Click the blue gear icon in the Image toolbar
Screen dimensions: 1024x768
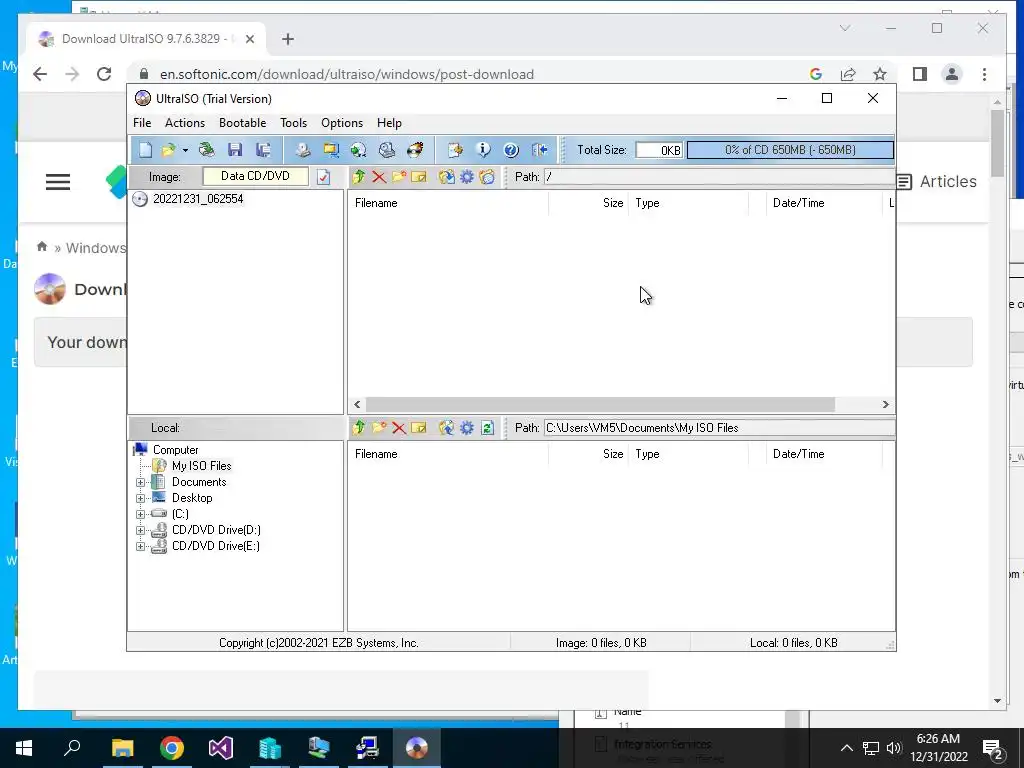pyautogui.click(x=467, y=176)
